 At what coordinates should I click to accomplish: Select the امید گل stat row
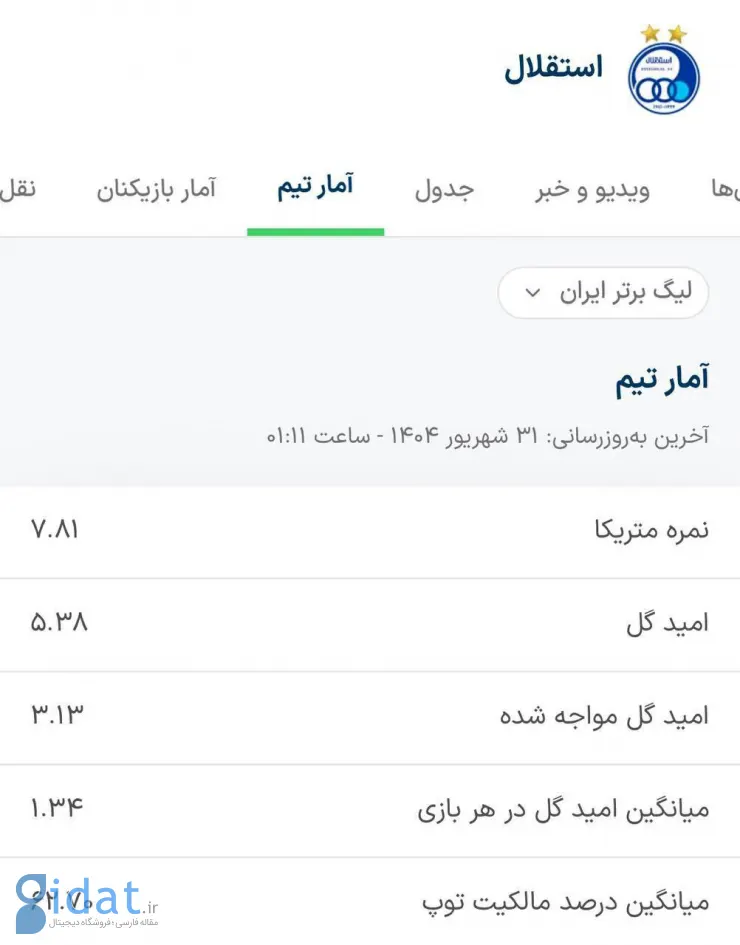point(370,625)
